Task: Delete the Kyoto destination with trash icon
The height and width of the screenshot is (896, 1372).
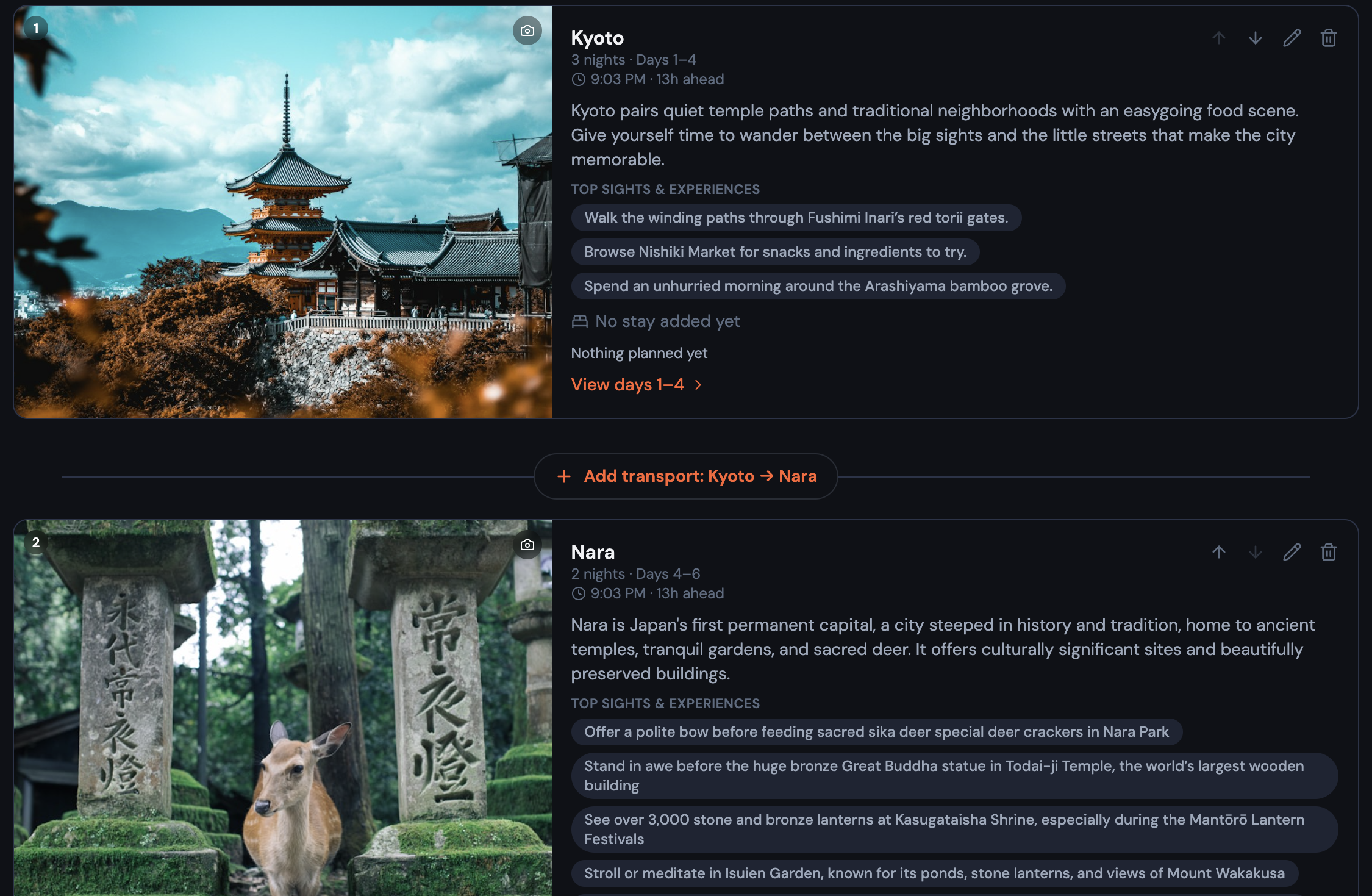Action: point(1329,38)
